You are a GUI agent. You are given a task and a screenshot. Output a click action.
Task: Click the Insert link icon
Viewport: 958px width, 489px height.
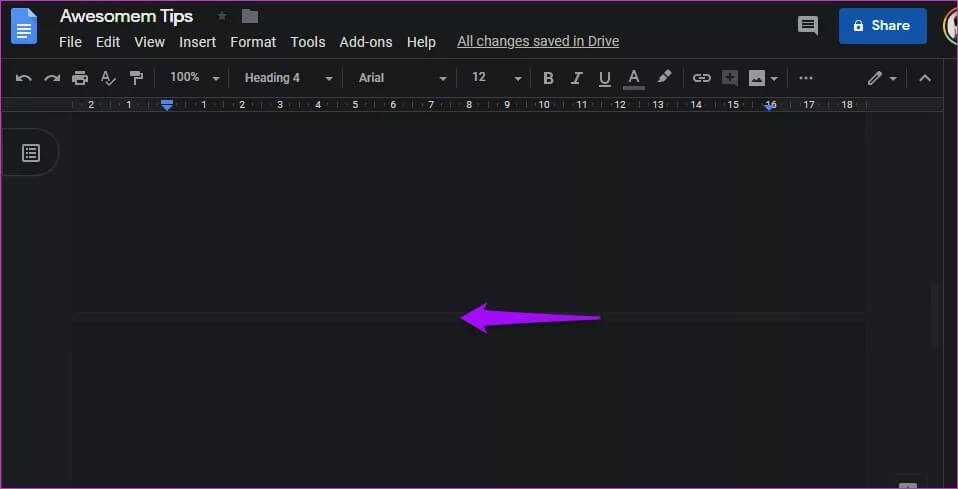[x=701, y=78]
